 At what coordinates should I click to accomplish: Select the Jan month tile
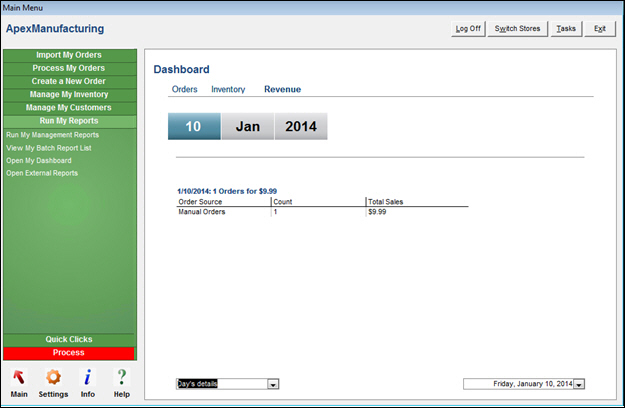[x=247, y=127]
